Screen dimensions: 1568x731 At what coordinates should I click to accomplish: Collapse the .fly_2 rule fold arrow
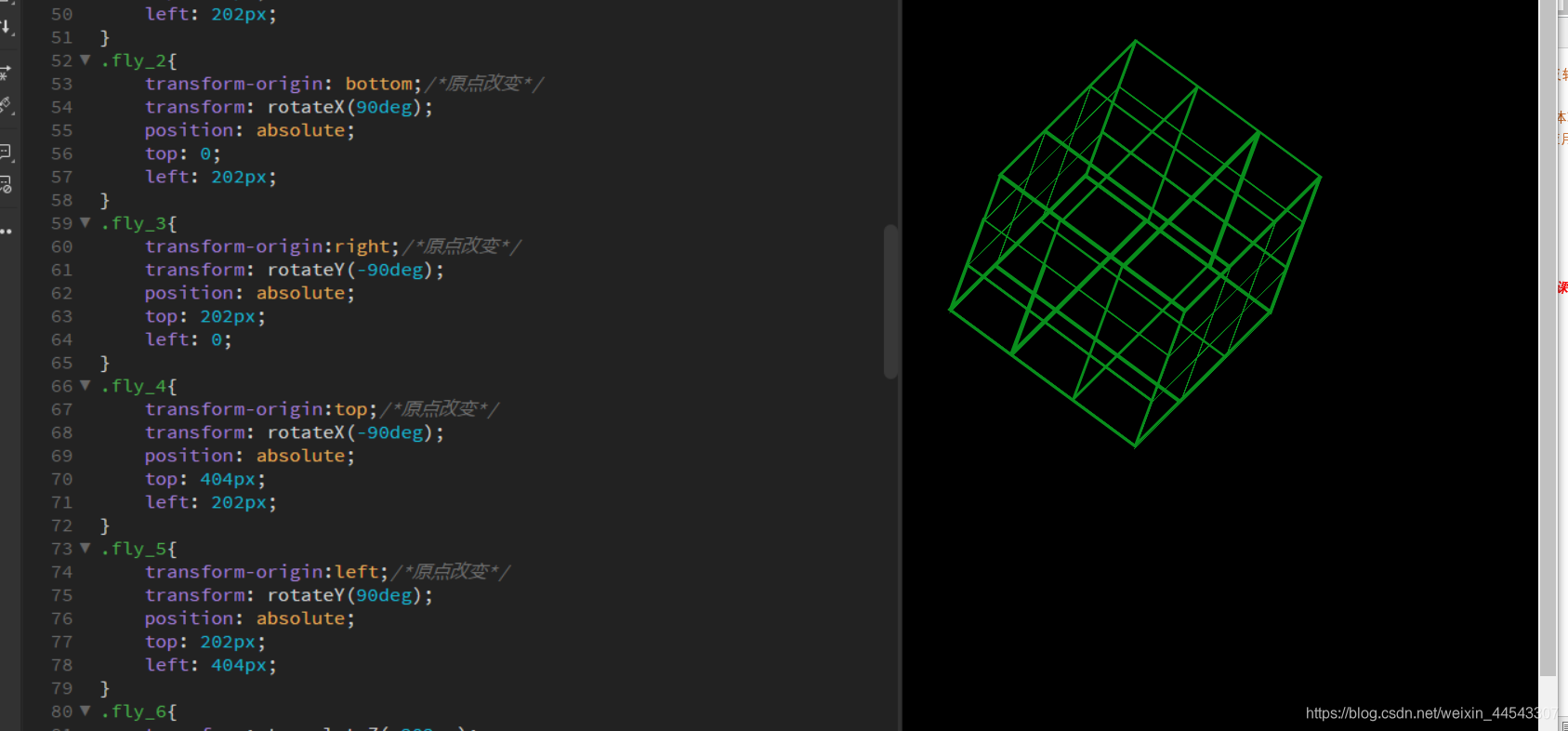[x=86, y=60]
